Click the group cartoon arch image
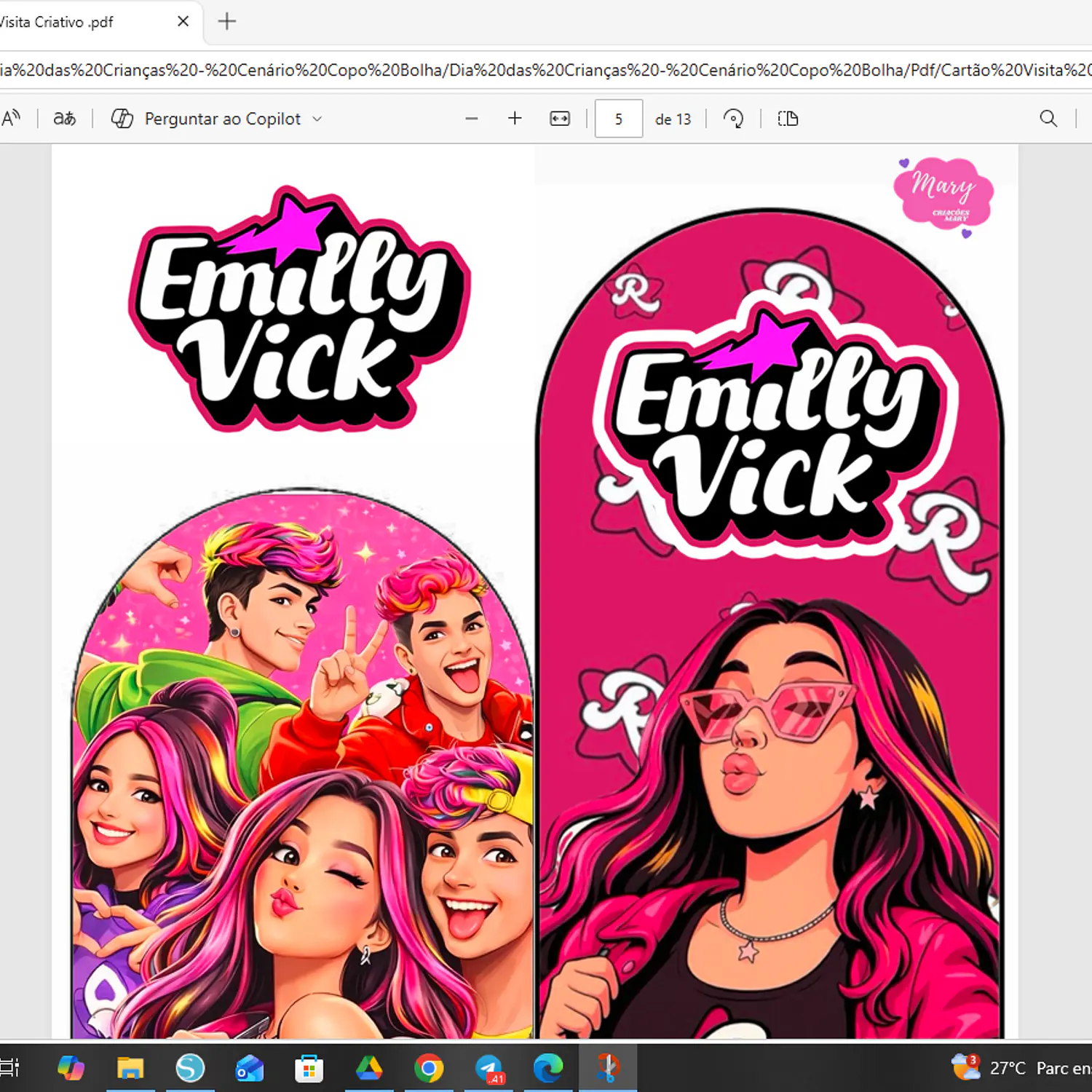This screenshot has height=1092, width=1092. 302,764
